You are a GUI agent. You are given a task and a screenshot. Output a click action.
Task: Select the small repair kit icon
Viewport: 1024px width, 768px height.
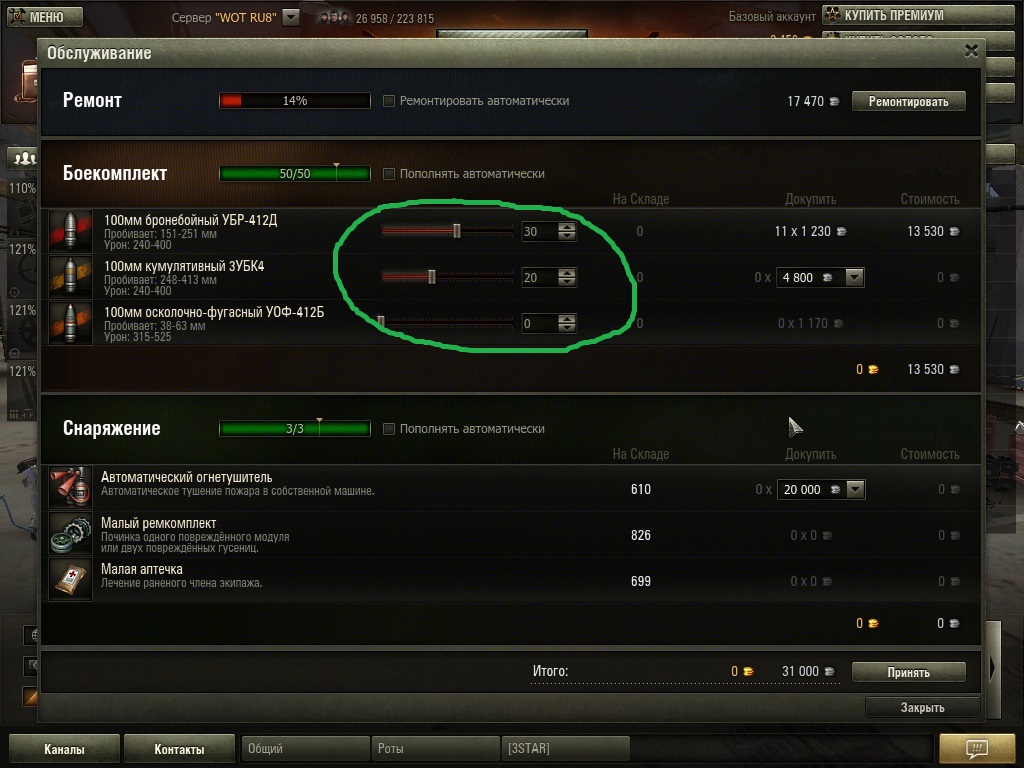[x=71, y=534]
